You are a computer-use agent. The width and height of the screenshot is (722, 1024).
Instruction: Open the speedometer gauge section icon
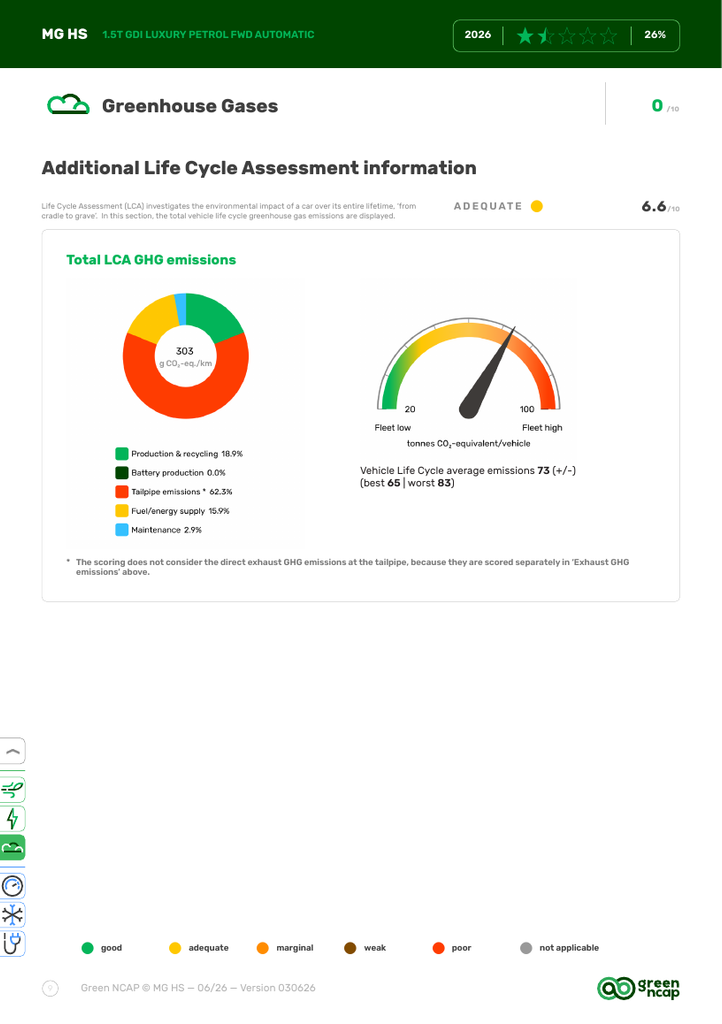pyautogui.click(x=12, y=886)
